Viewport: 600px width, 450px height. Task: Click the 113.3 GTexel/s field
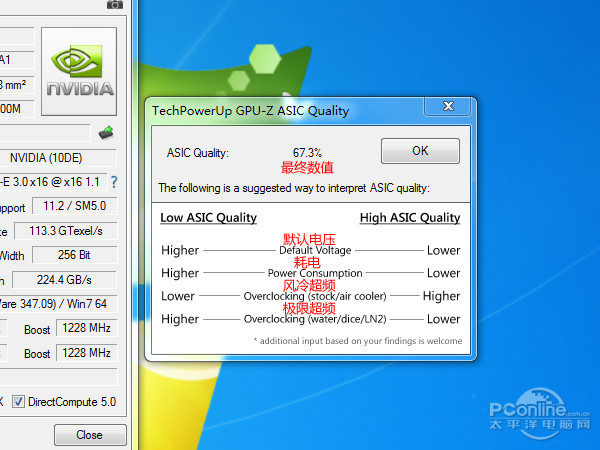(x=65, y=231)
